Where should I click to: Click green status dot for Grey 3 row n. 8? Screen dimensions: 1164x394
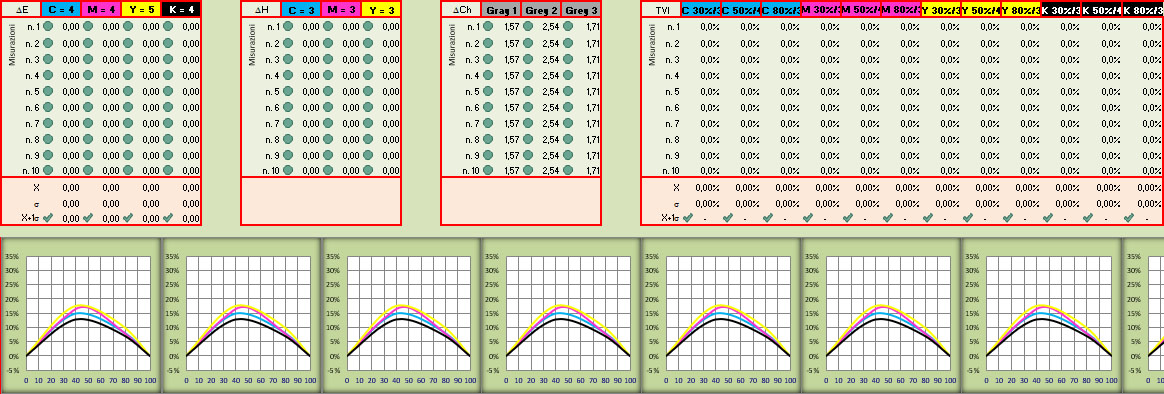(x=569, y=139)
